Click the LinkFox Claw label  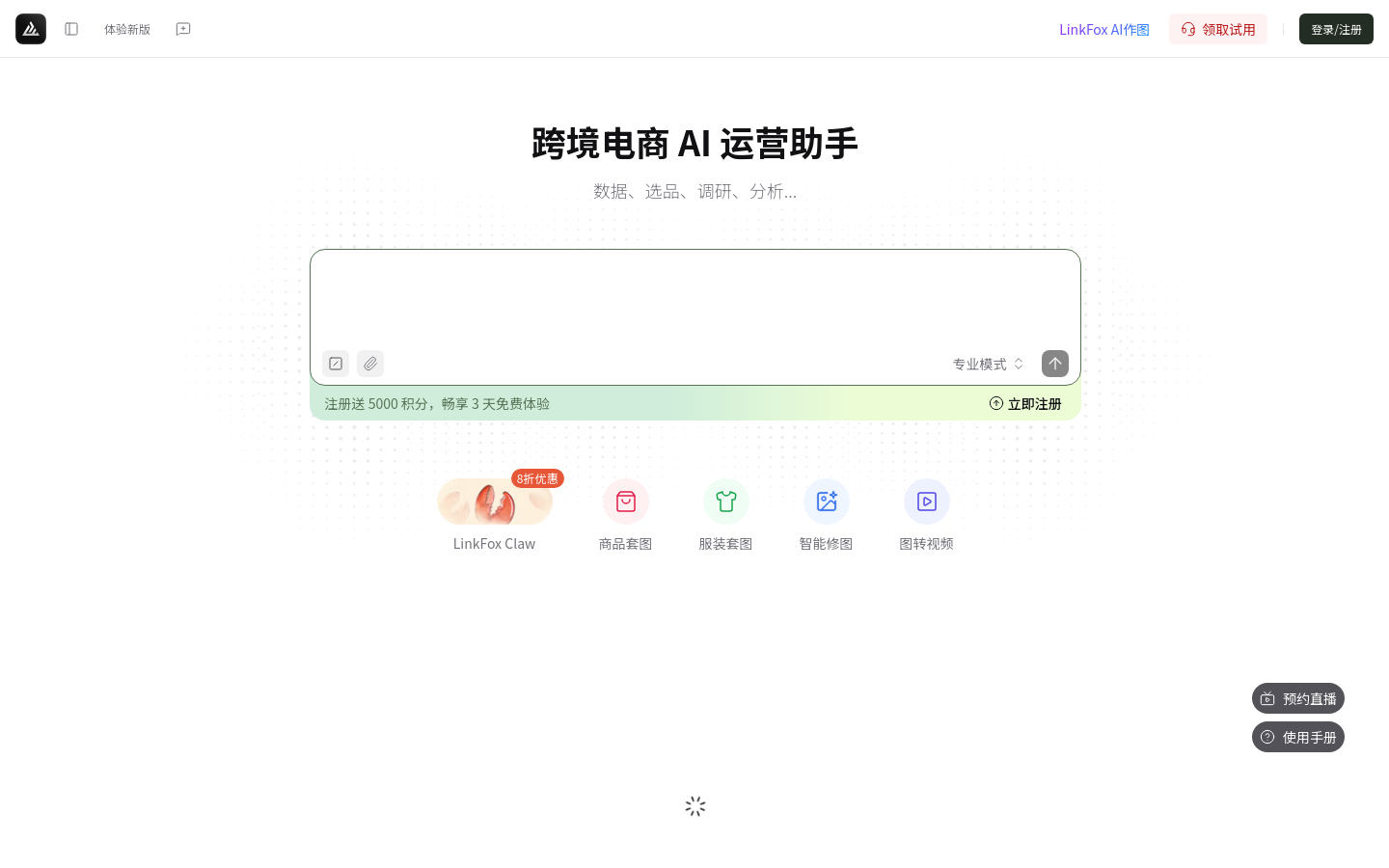(494, 544)
